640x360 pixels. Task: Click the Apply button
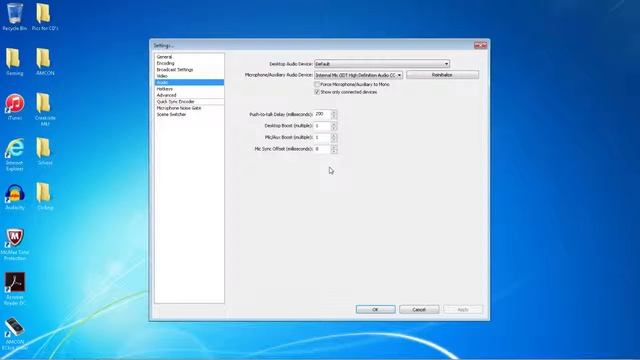(463, 309)
